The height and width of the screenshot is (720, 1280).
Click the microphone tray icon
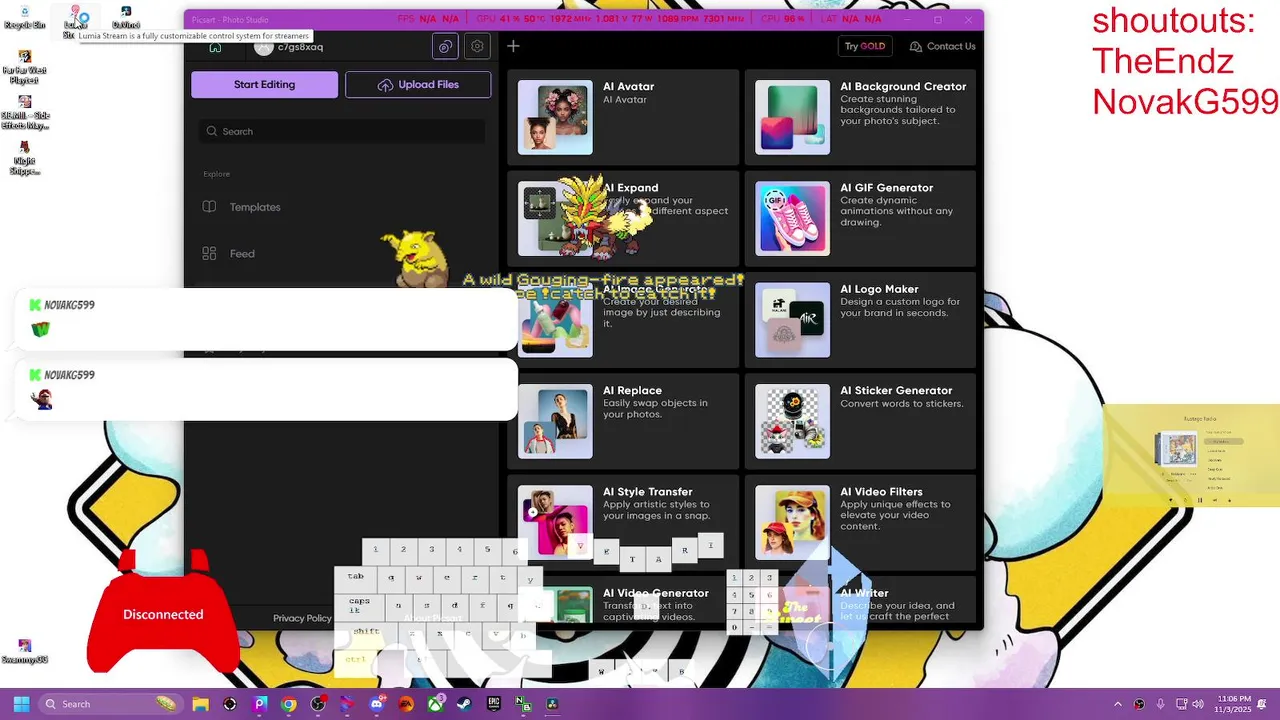[1162, 704]
